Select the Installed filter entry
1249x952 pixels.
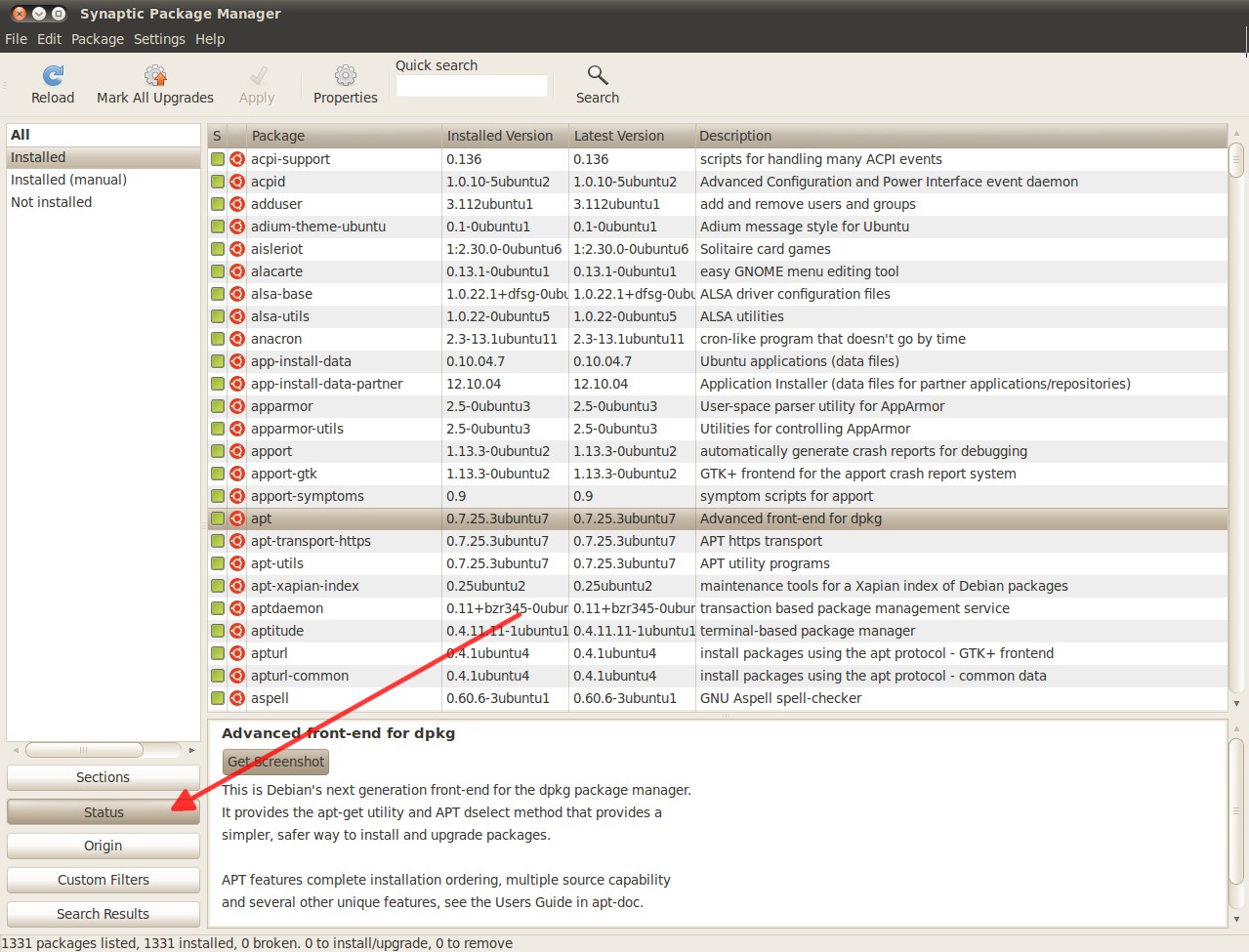[x=104, y=157]
